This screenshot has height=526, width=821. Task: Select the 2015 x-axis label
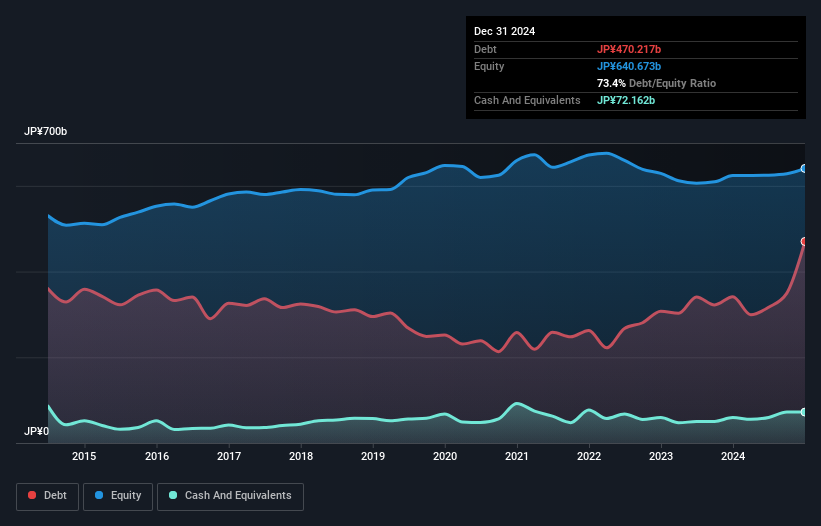click(x=84, y=456)
